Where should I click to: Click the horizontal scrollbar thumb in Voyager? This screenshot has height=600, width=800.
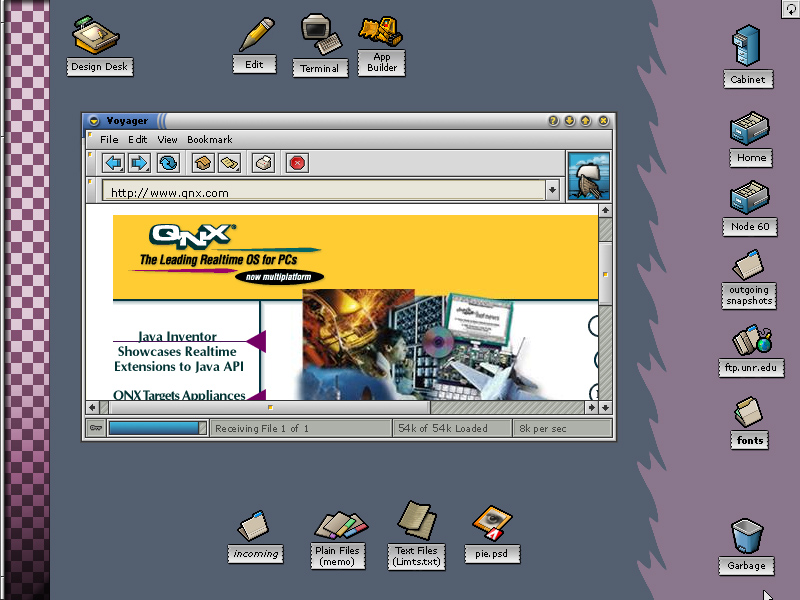point(268,408)
